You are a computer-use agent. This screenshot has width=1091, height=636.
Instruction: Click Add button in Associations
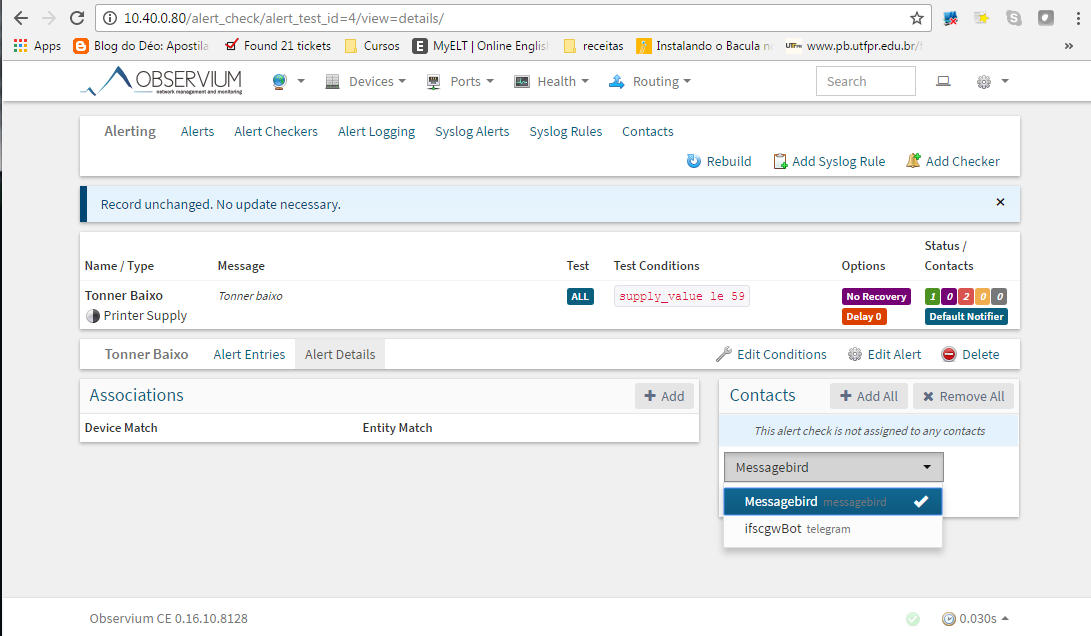[x=664, y=396]
